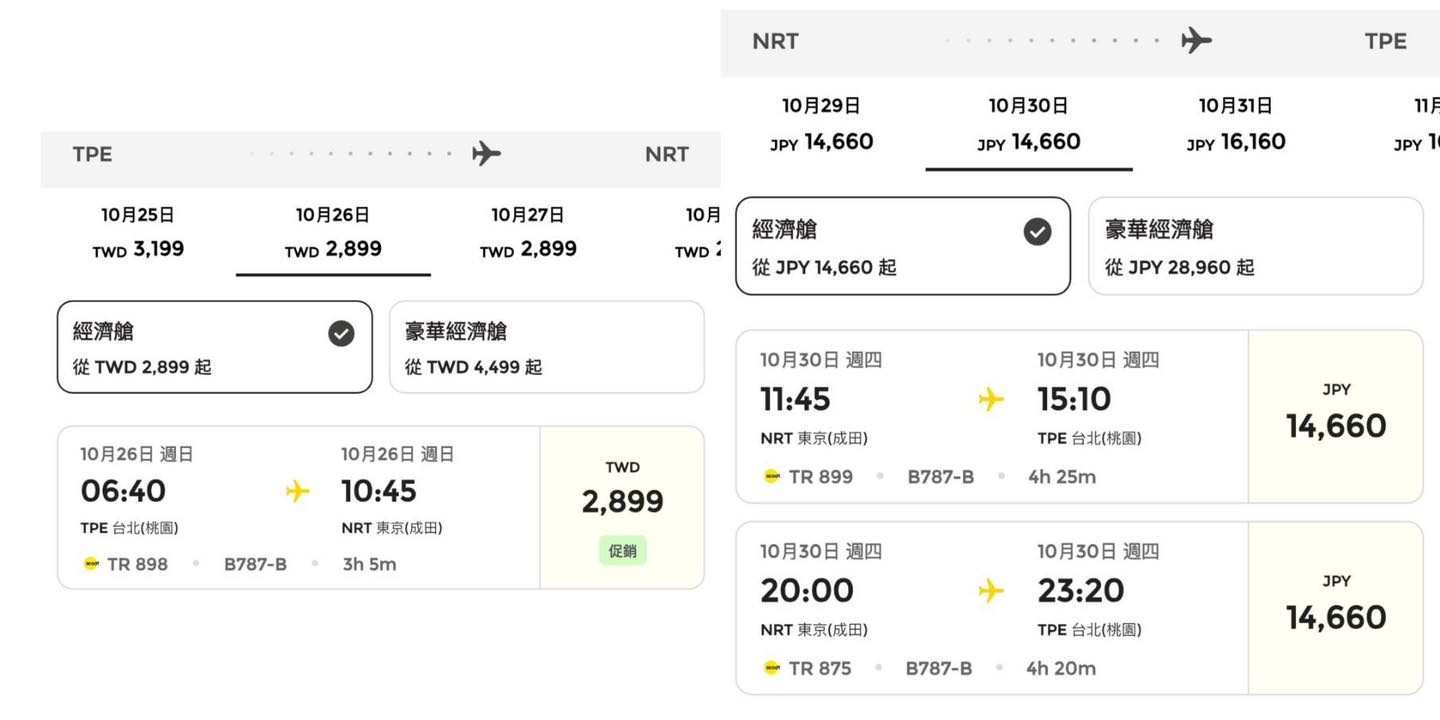1440x720 pixels.
Task: Select 豪華經濟艙 cabin priced from JPY 28,960
Action: [x=1255, y=246]
